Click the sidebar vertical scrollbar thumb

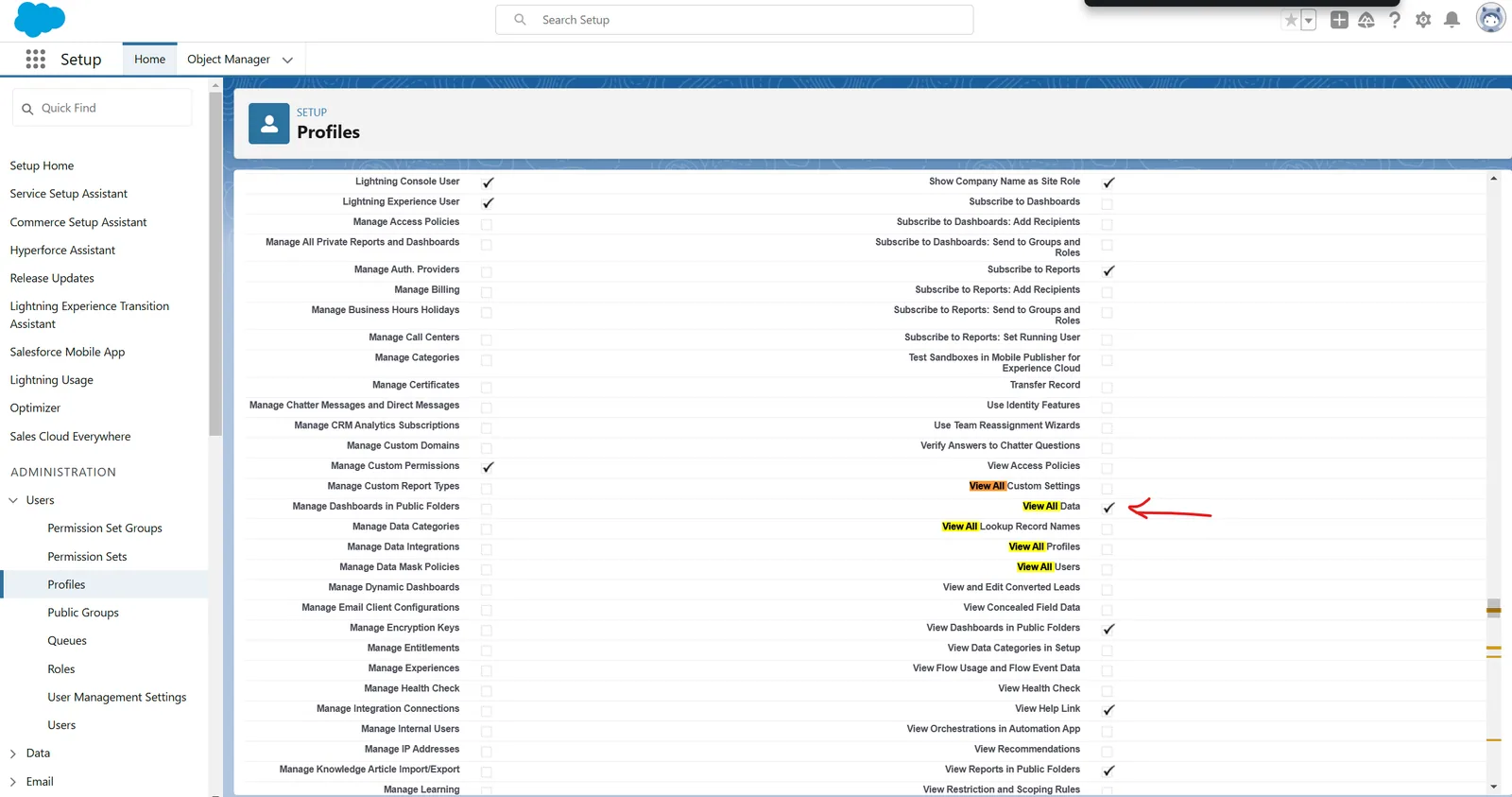click(215, 263)
